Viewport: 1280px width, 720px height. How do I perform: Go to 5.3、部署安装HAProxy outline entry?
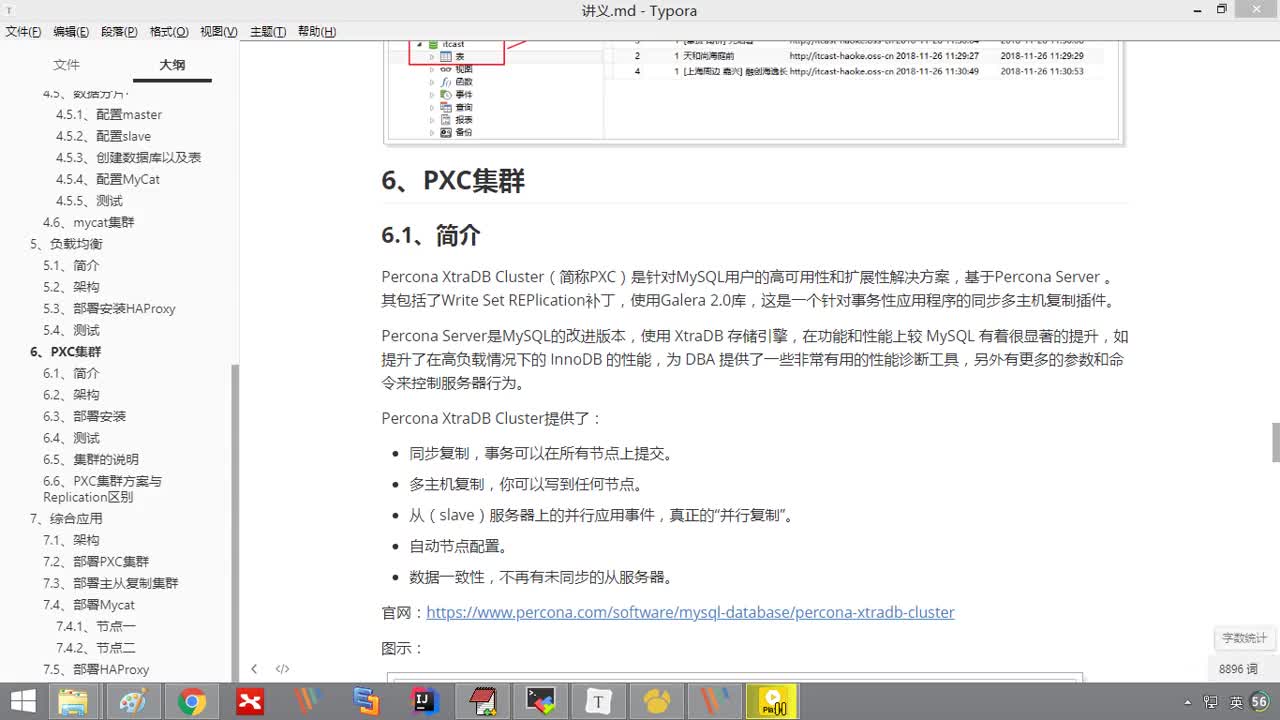(109, 309)
